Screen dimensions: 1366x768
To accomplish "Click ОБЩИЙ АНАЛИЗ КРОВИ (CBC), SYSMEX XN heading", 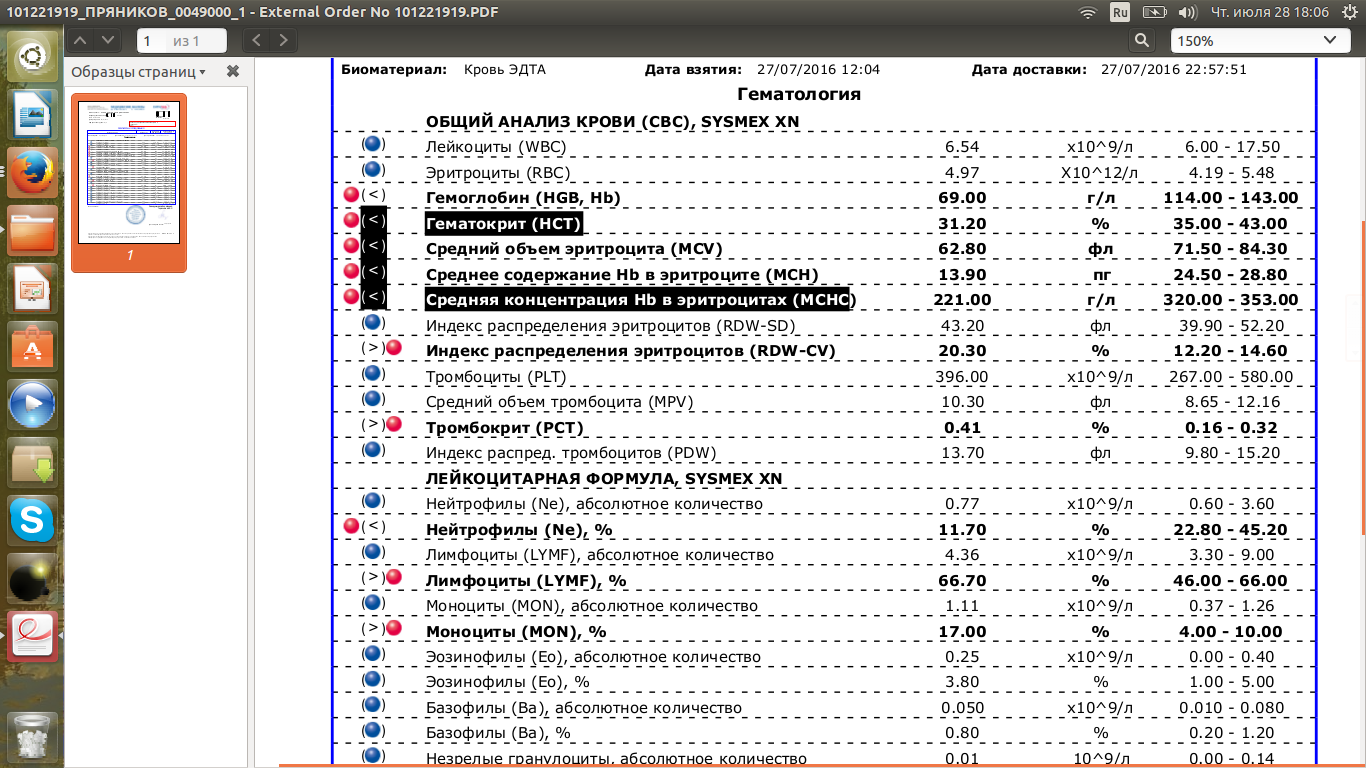I will 612,122.
